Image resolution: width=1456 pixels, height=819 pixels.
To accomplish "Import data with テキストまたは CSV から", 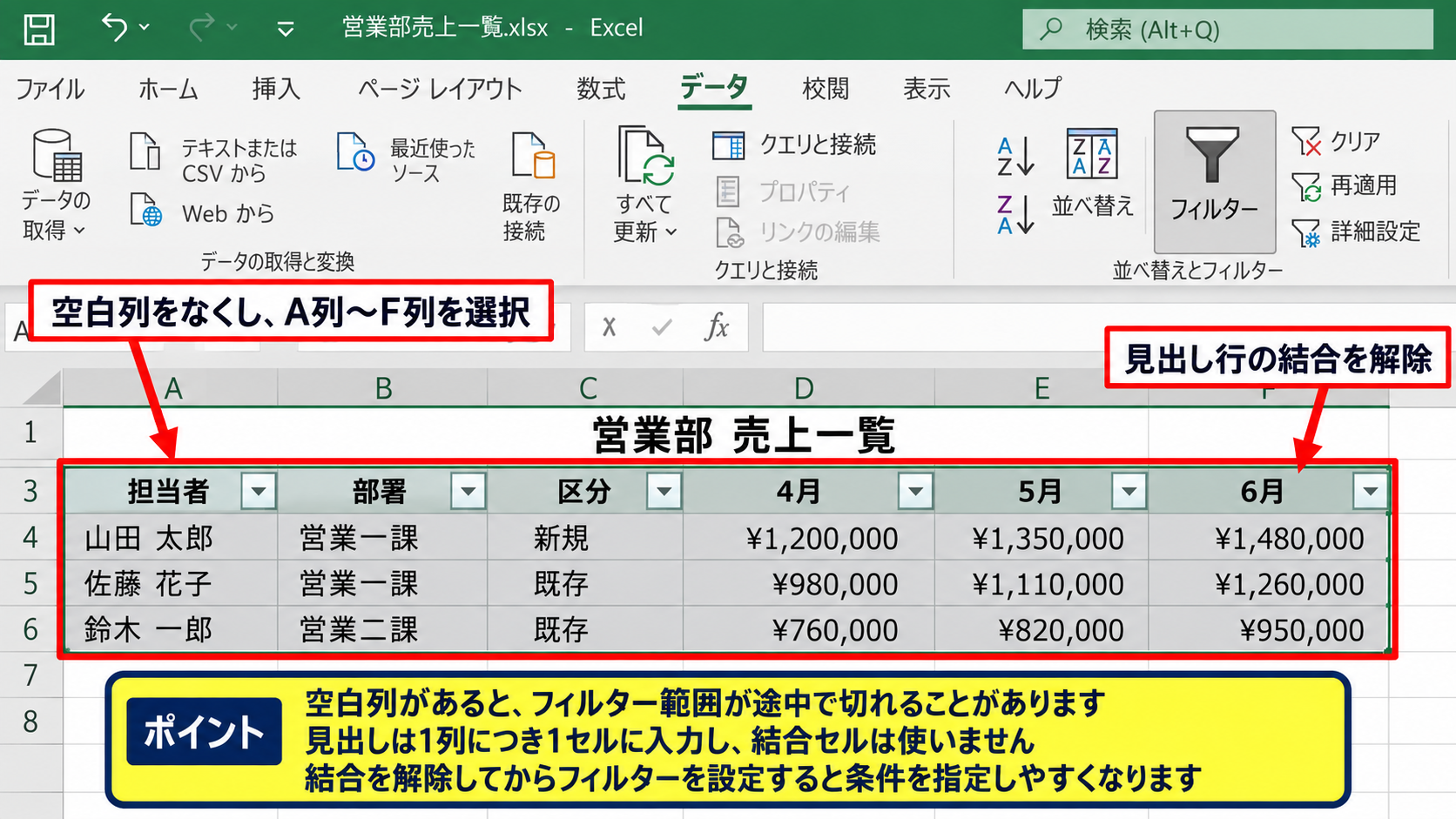I will (x=214, y=159).
